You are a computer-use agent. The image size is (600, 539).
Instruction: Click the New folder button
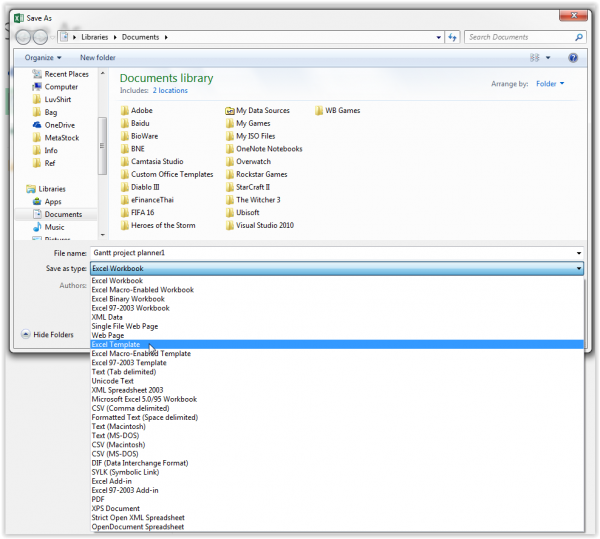click(x=98, y=58)
